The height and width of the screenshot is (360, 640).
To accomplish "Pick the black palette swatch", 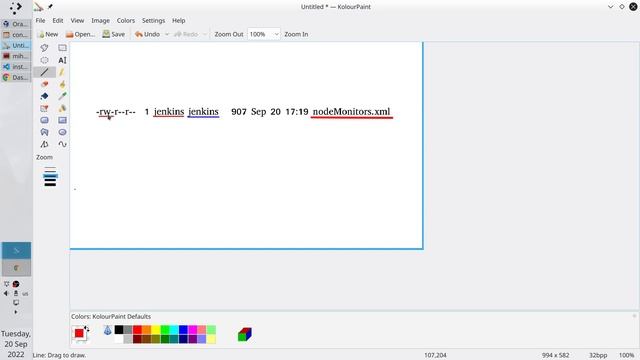I will [119, 330].
